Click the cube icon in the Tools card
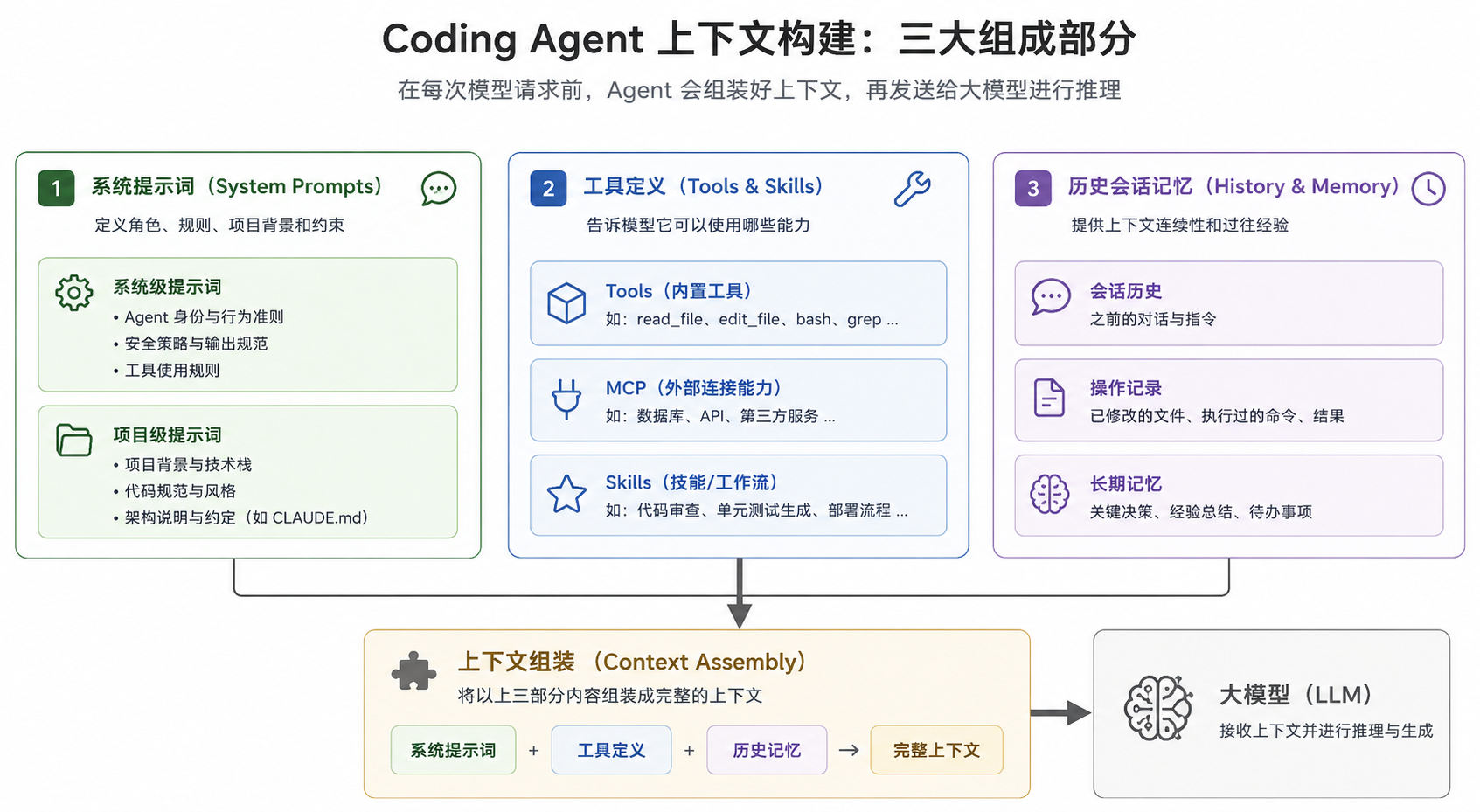Screen dimensions: 1480x812 click(x=566, y=303)
